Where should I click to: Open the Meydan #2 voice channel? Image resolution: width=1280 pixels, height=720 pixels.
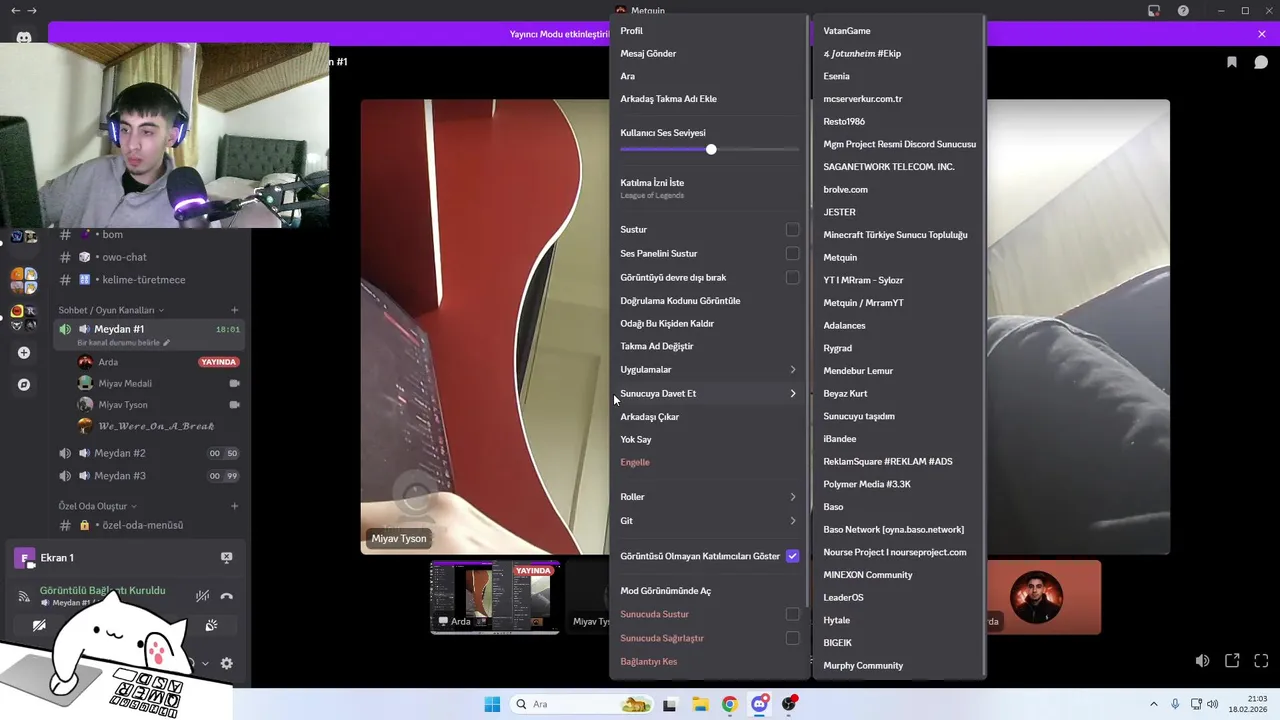coord(119,454)
